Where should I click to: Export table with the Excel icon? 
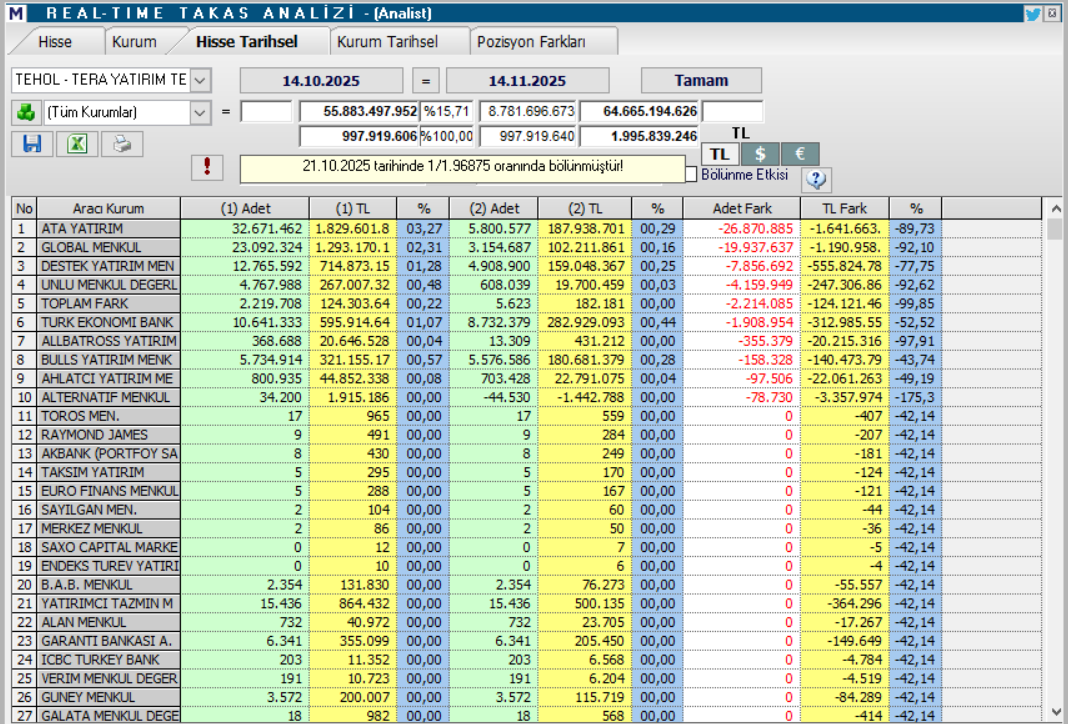77,144
